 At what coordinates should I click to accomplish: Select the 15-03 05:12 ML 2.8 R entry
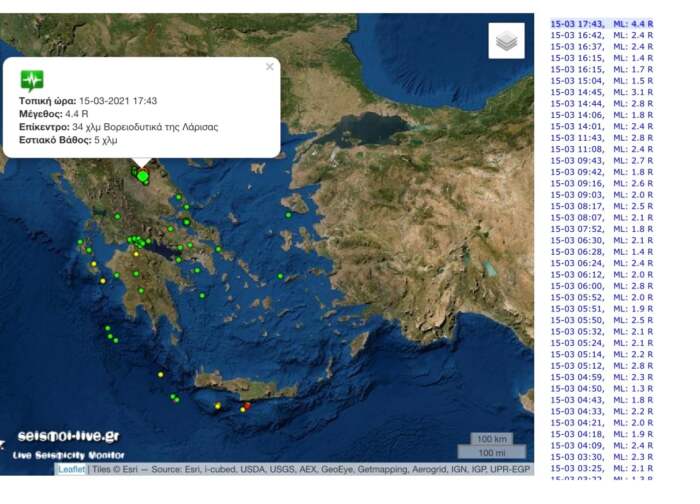tap(601, 365)
